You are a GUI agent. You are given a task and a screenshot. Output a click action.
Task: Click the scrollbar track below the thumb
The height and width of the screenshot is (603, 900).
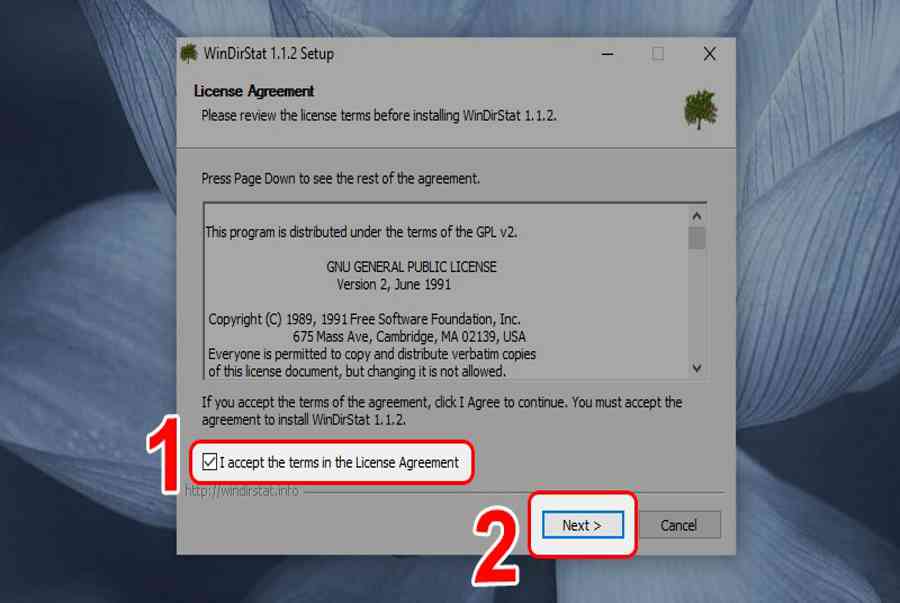coord(697,304)
